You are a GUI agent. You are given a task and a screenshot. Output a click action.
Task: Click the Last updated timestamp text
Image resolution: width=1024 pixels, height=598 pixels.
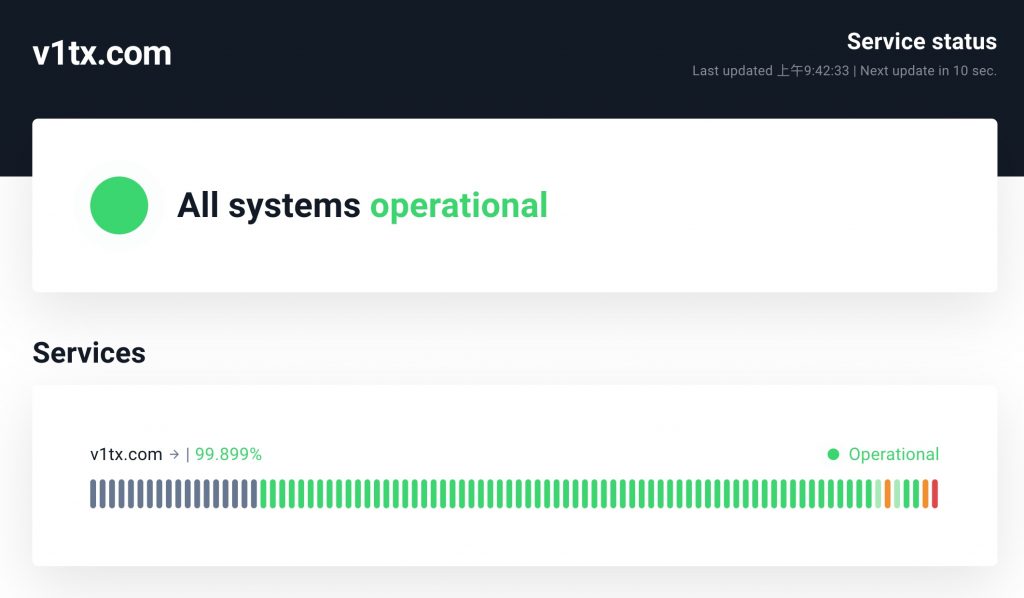[x=771, y=71]
